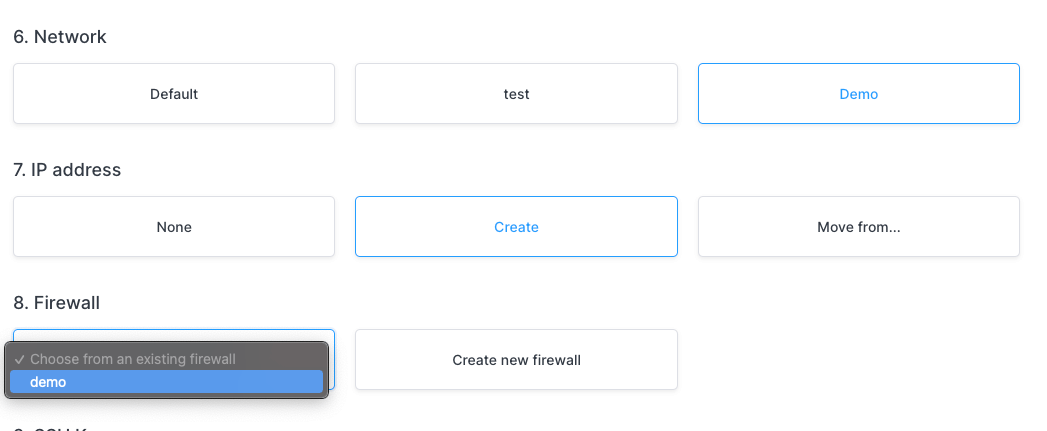The image size is (1047, 431).
Task: Click the '6. Network' section heading
Action: coord(60,37)
